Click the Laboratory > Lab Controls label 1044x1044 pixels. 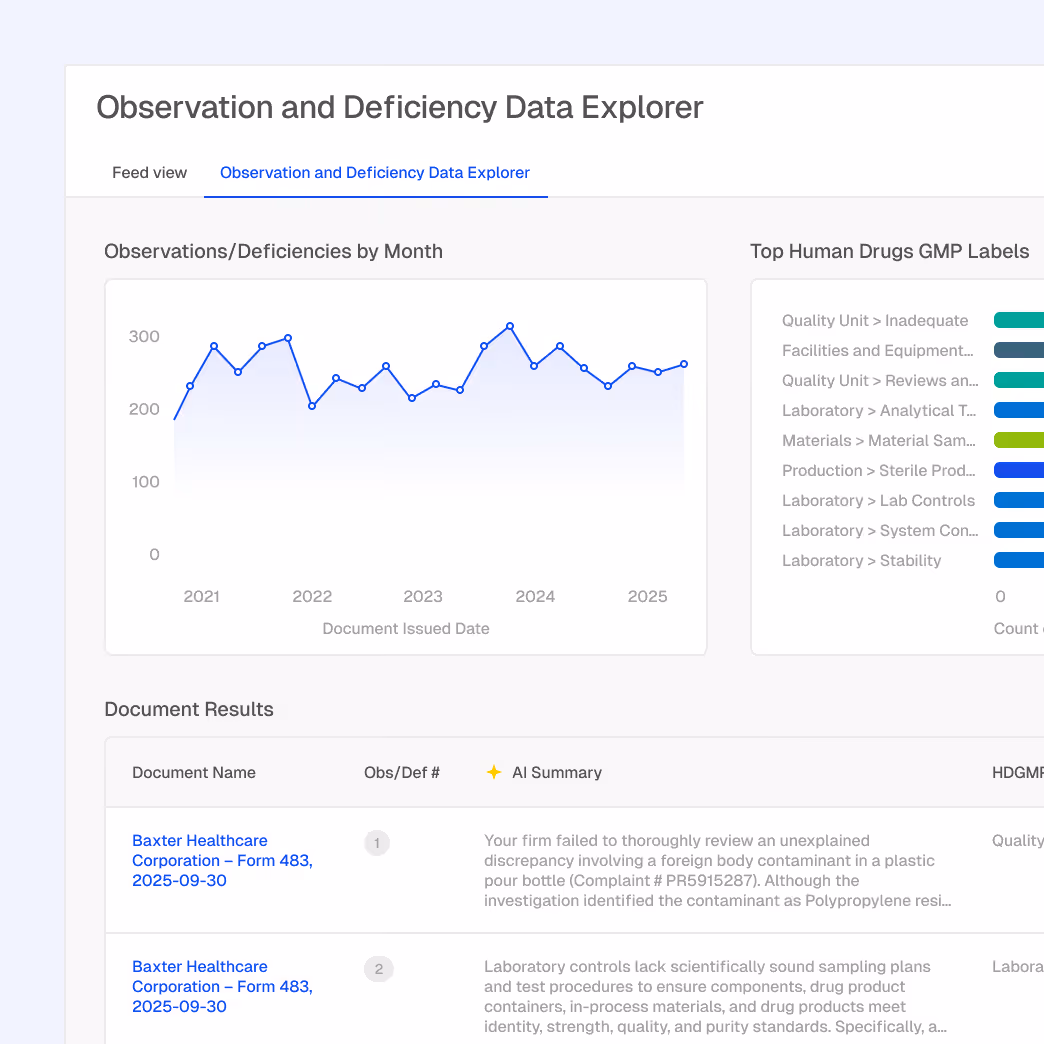(878, 500)
